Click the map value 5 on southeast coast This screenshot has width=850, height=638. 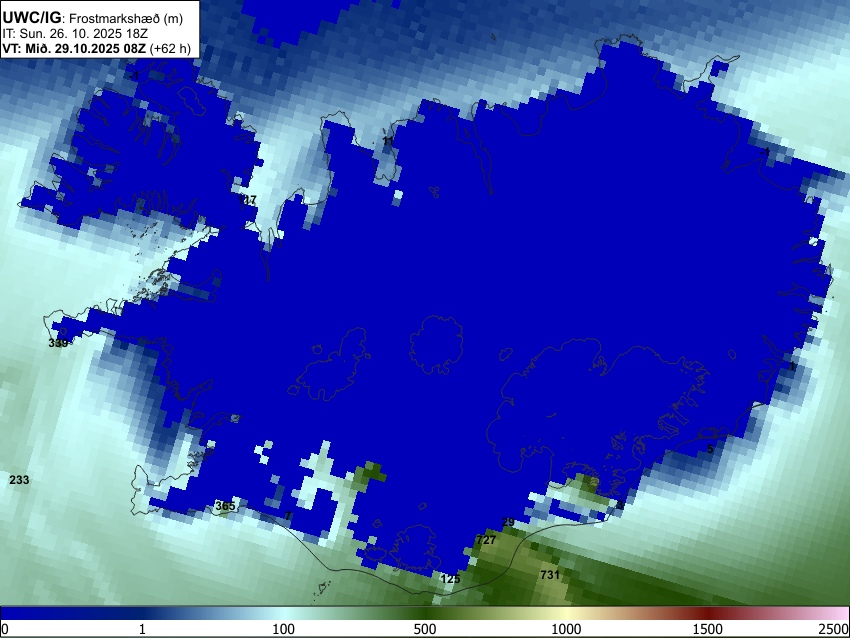(710, 449)
